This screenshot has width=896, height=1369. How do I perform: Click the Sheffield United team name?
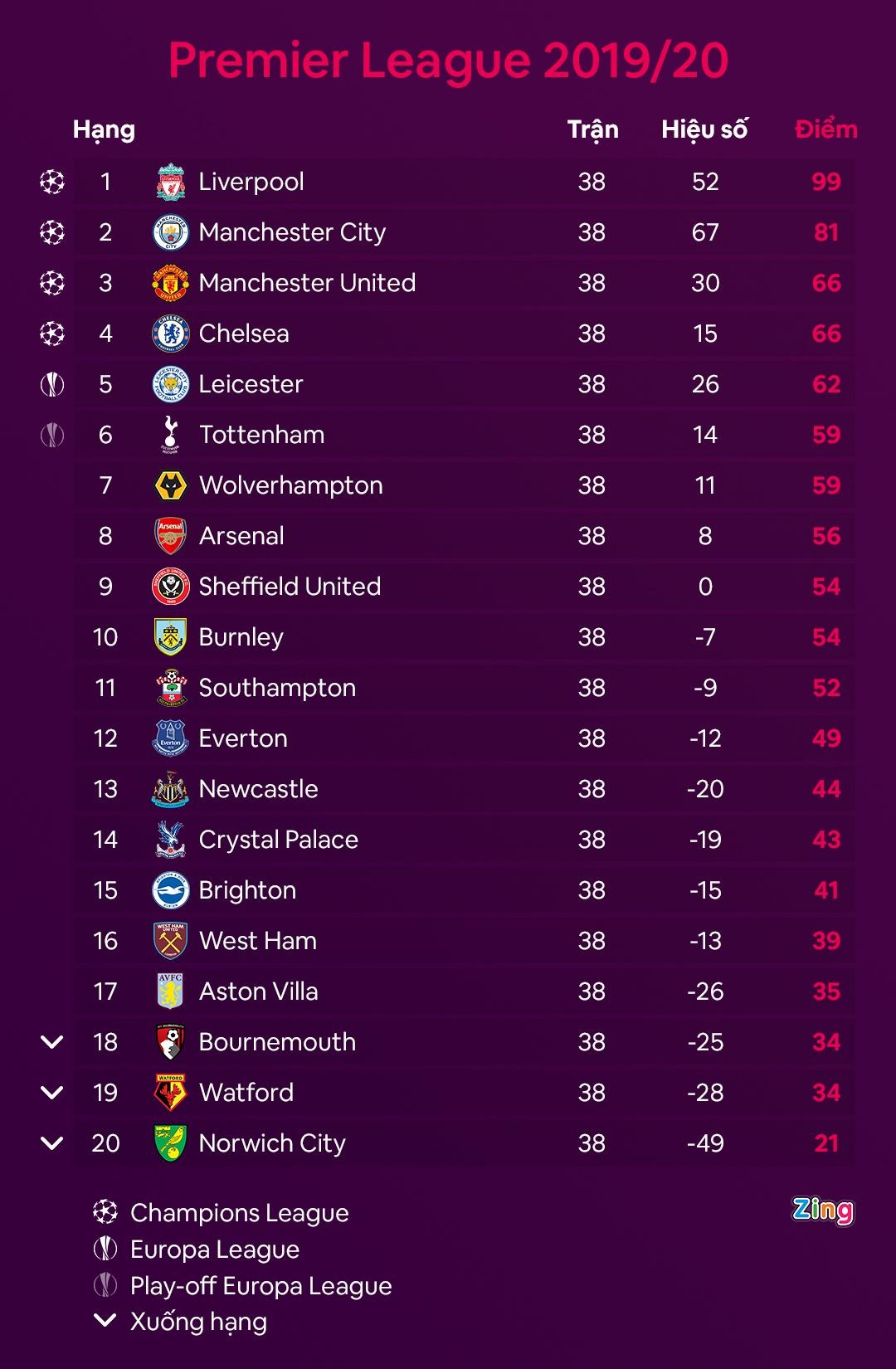pyautogui.click(x=290, y=587)
